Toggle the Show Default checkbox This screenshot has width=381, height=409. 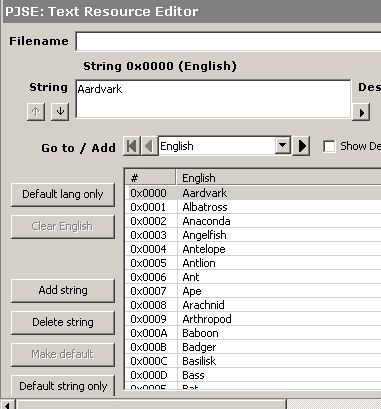click(x=329, y=146)
